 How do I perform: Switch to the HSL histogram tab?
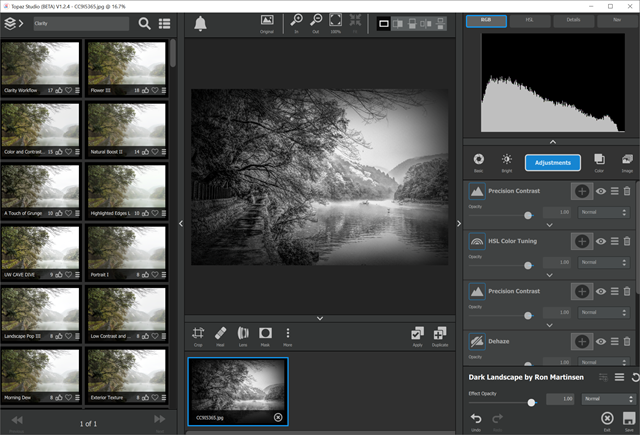click(x=529, y=20)
